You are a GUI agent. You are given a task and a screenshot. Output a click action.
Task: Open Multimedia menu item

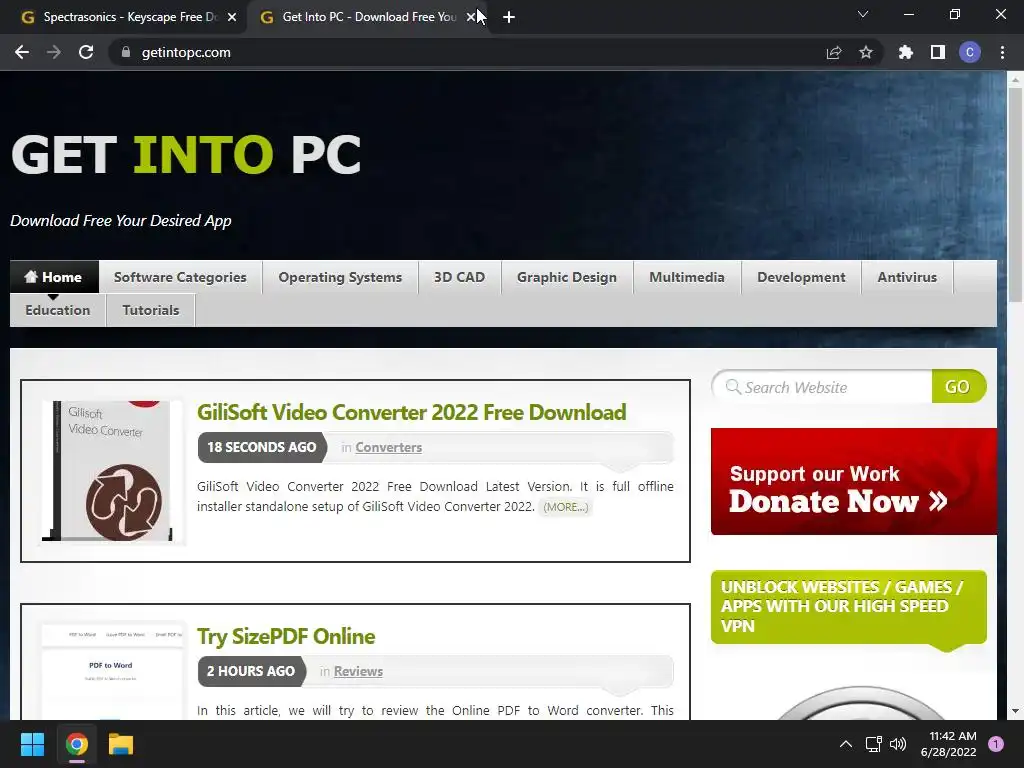687,277
